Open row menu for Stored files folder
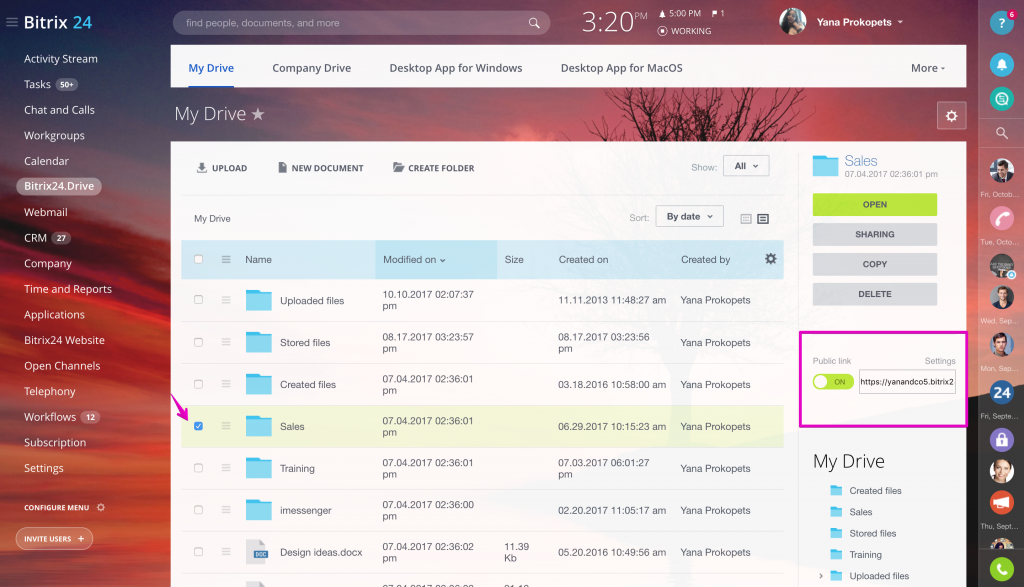1024x587 pixels. click(x=226, y=342)
